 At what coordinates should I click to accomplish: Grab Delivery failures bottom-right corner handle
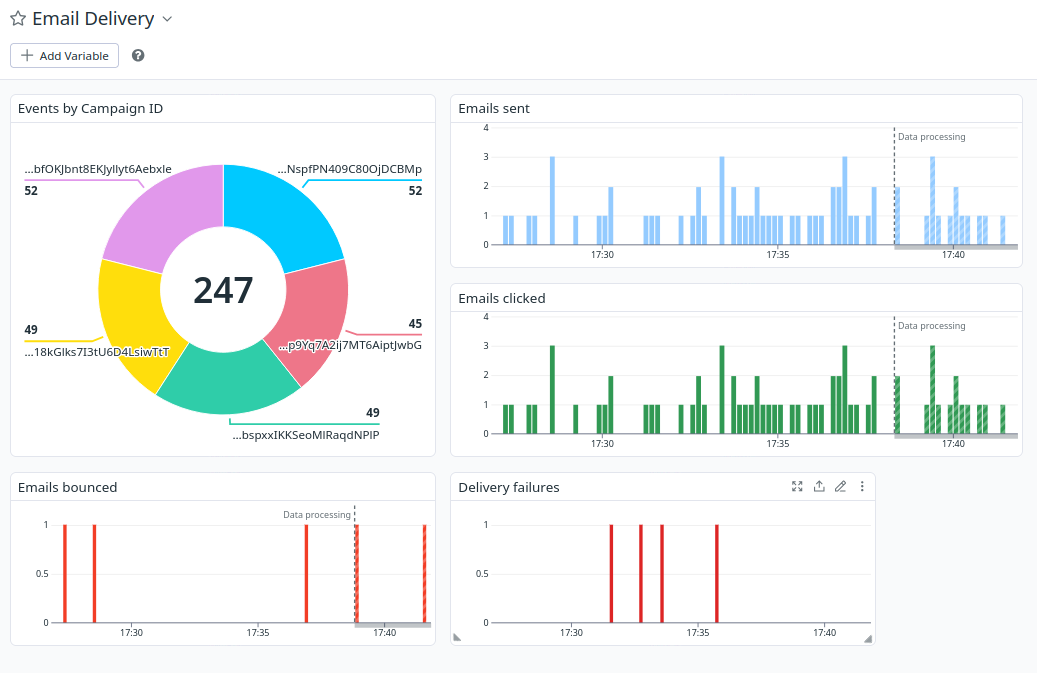tap(868, 639)
